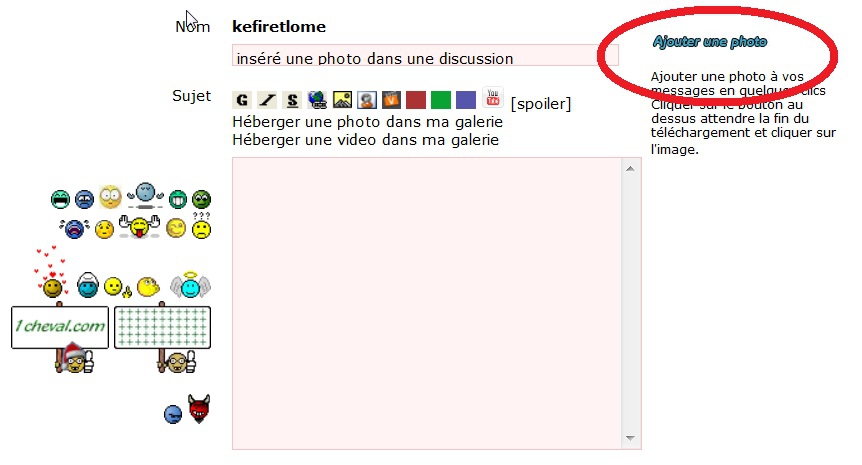Viewport: 862px width, 465px height.
Task: Click the subject field containing 'inséré une photo'
Action: [425, 57]
